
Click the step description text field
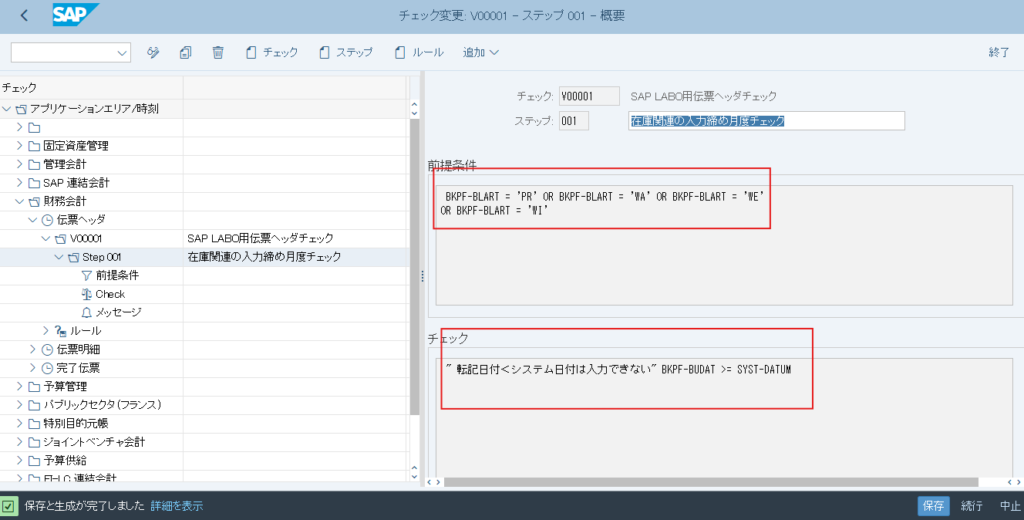766,121
